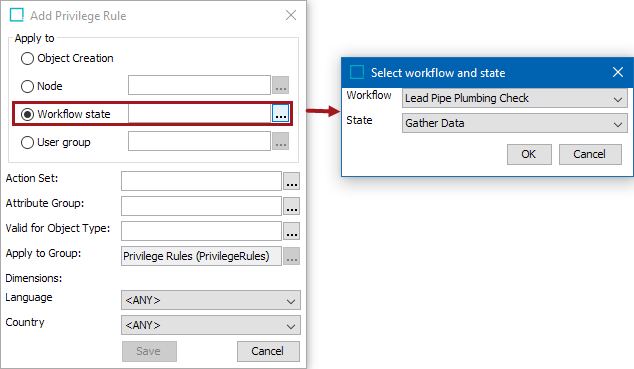Close the Select workflow and state dialog
The image size is (634, 369).
point(617,72)
